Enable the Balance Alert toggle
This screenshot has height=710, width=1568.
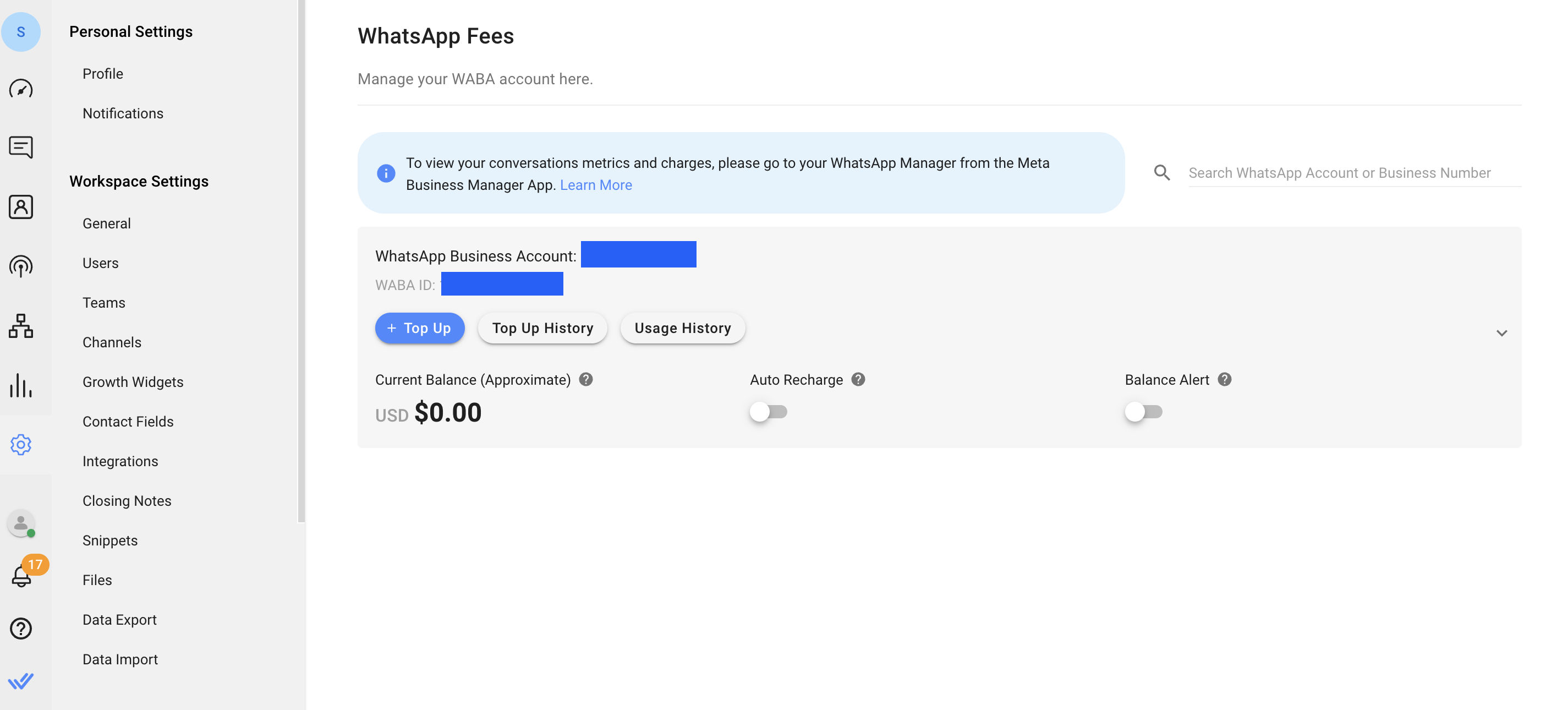click(1144, 412)
